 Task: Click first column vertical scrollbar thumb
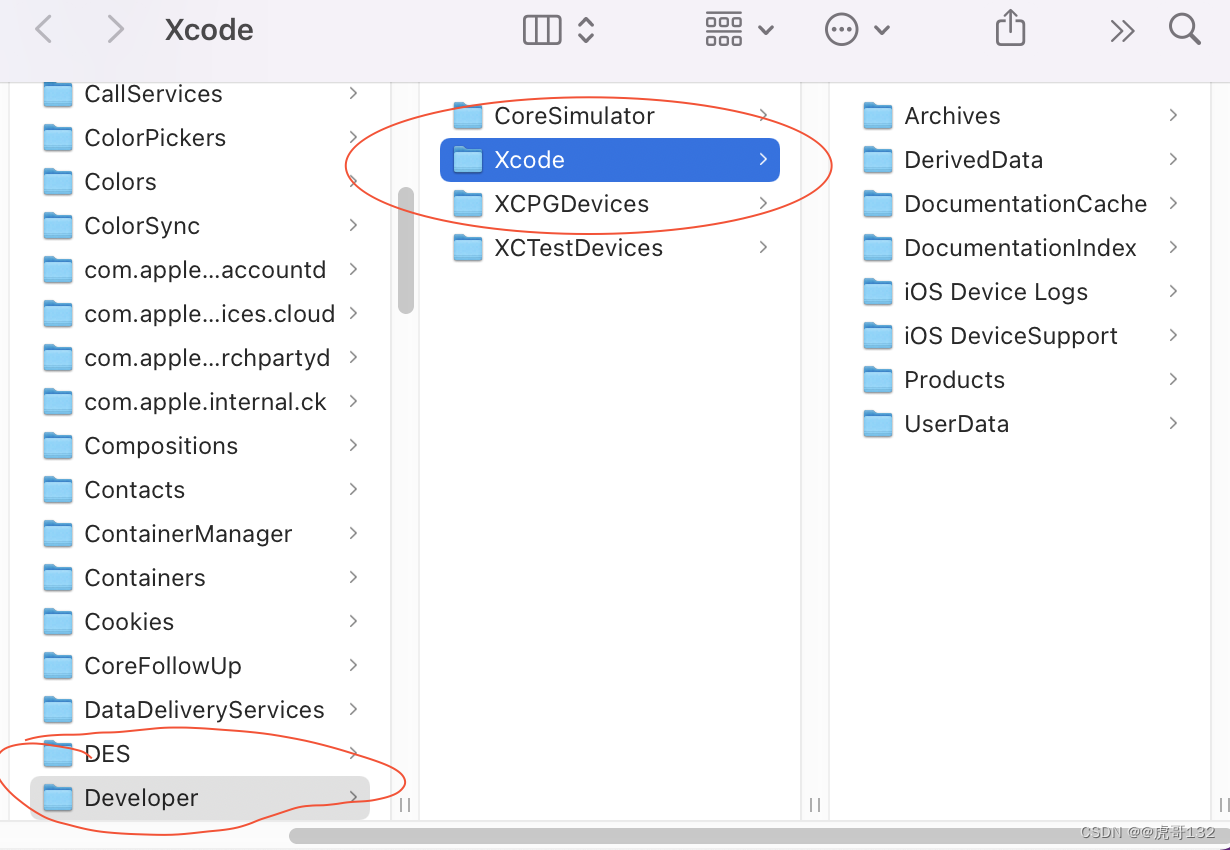click(405, 250)
